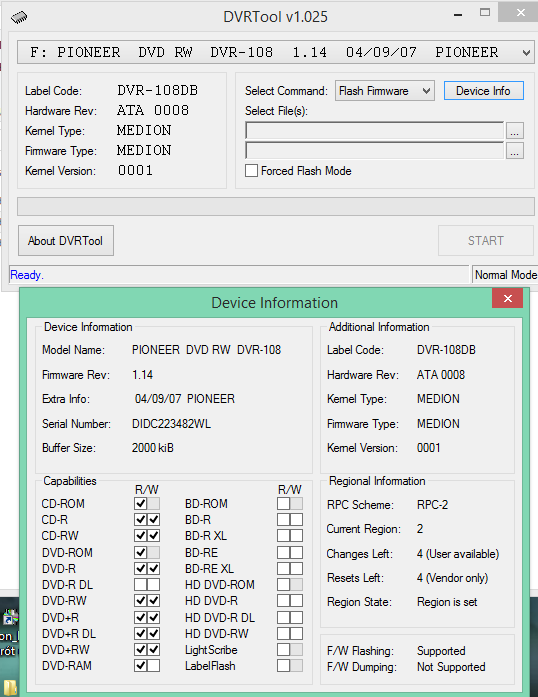Click the RPC Scheme value RPC-2
This screenshot has width=538, height=697.
coord(432,505)
